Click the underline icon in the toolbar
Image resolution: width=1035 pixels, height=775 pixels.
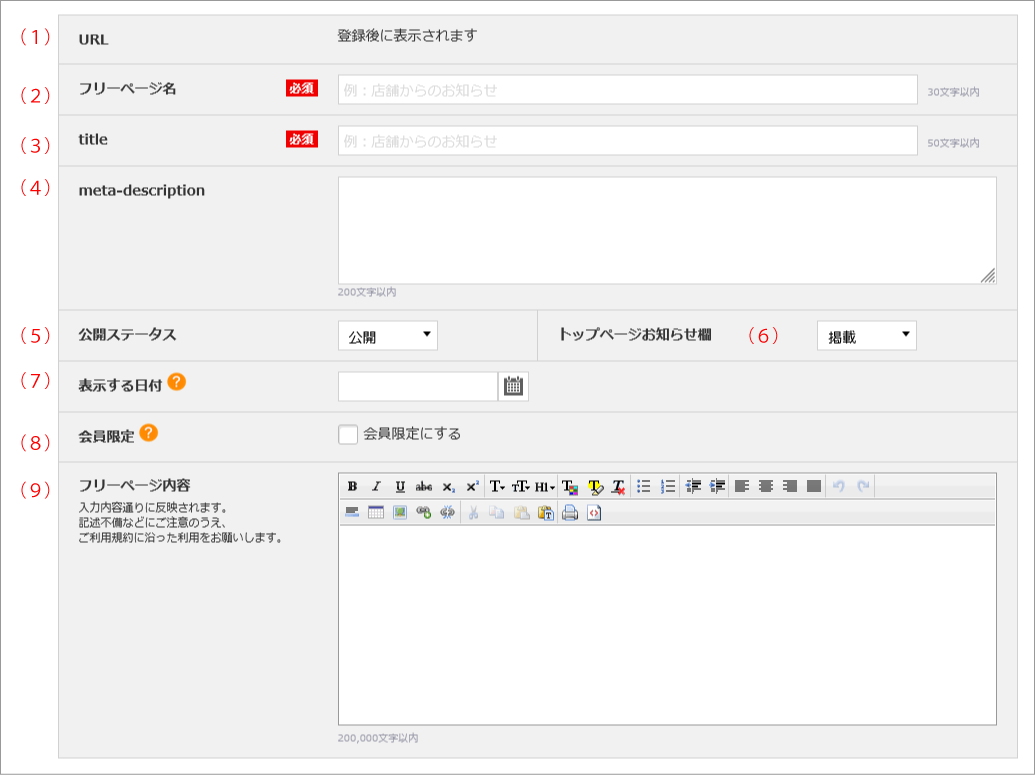400,486
